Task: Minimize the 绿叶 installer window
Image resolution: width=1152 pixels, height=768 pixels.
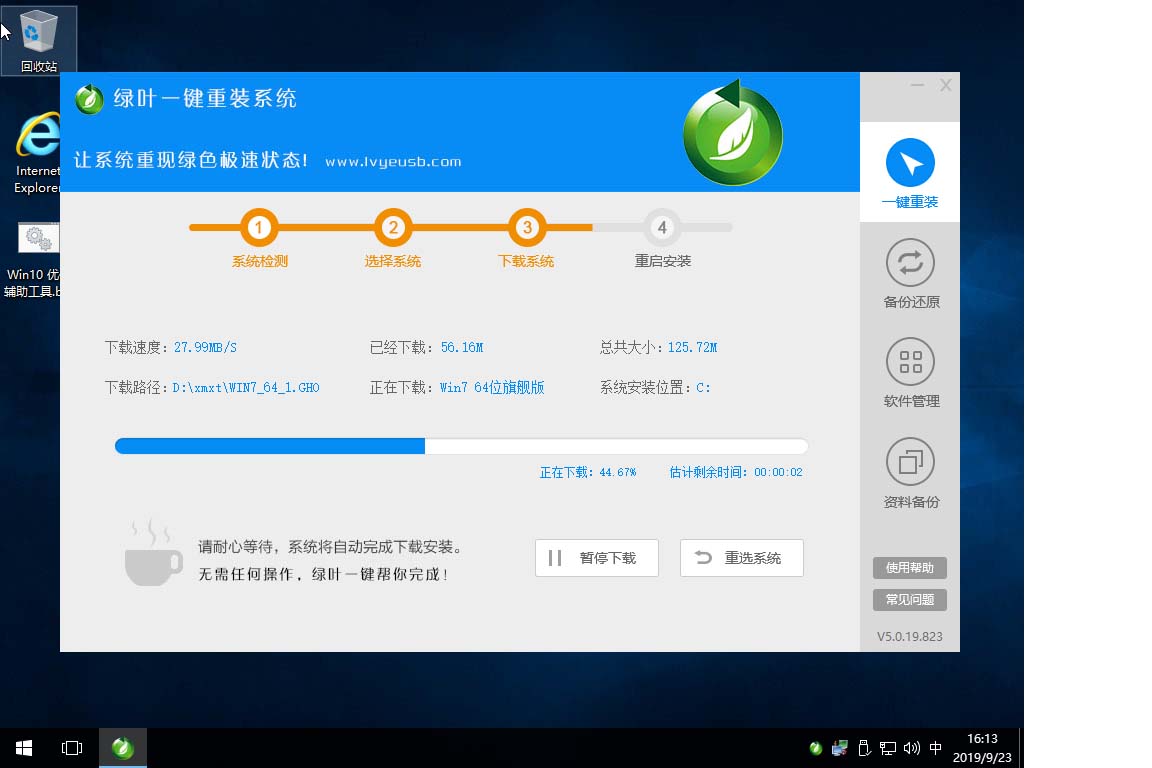Action: pyautogui.click(x=917, y=85)
